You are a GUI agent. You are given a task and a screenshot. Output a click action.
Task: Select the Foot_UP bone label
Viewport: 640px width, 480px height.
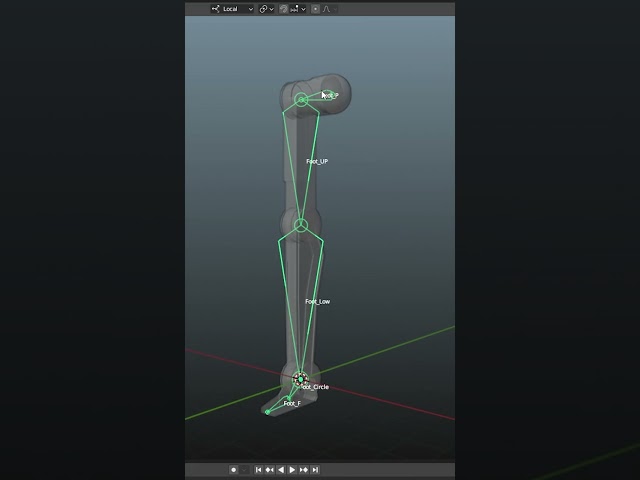(317, 162)
